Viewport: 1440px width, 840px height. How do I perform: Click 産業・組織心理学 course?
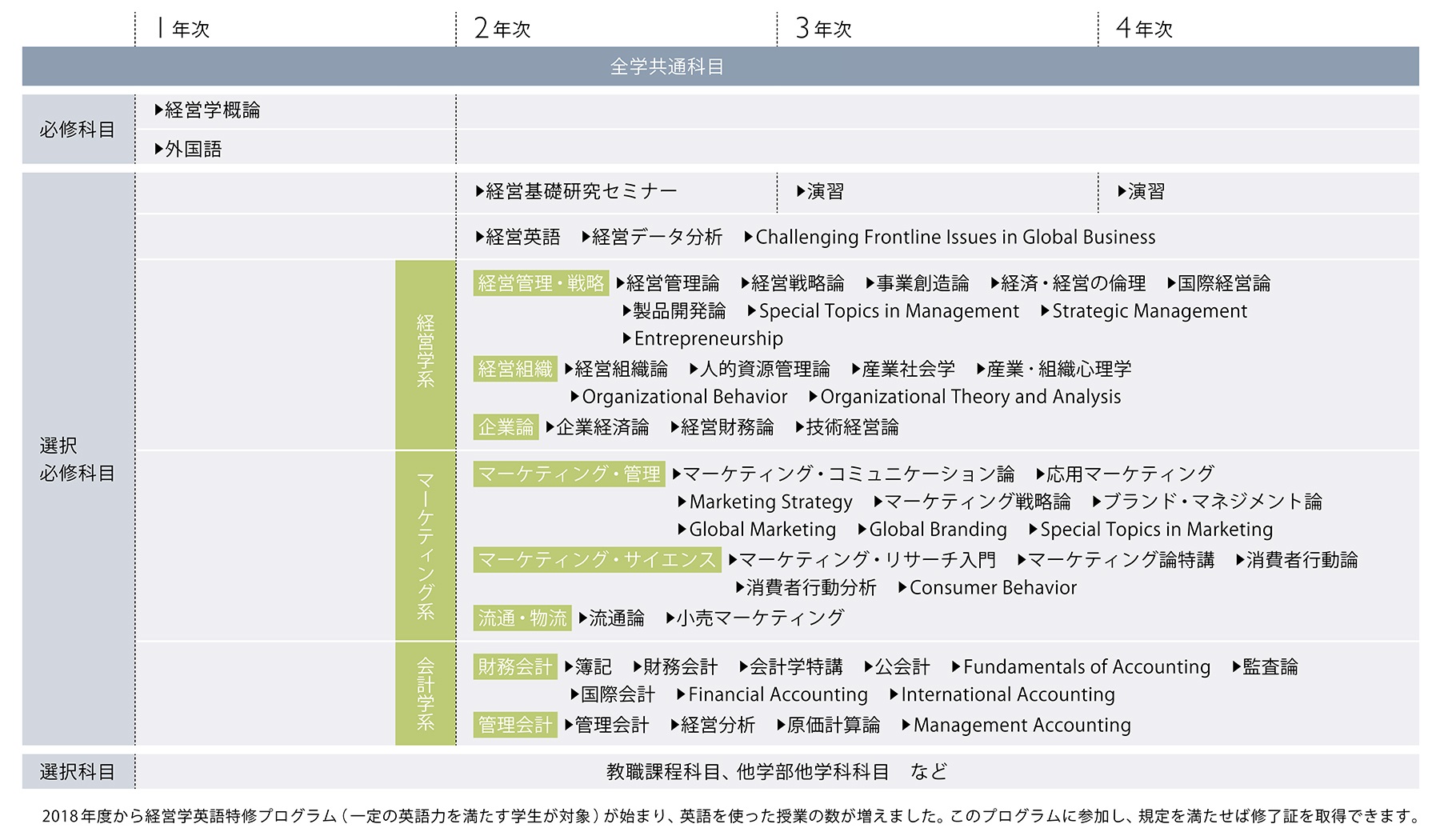coord(1054,369)
